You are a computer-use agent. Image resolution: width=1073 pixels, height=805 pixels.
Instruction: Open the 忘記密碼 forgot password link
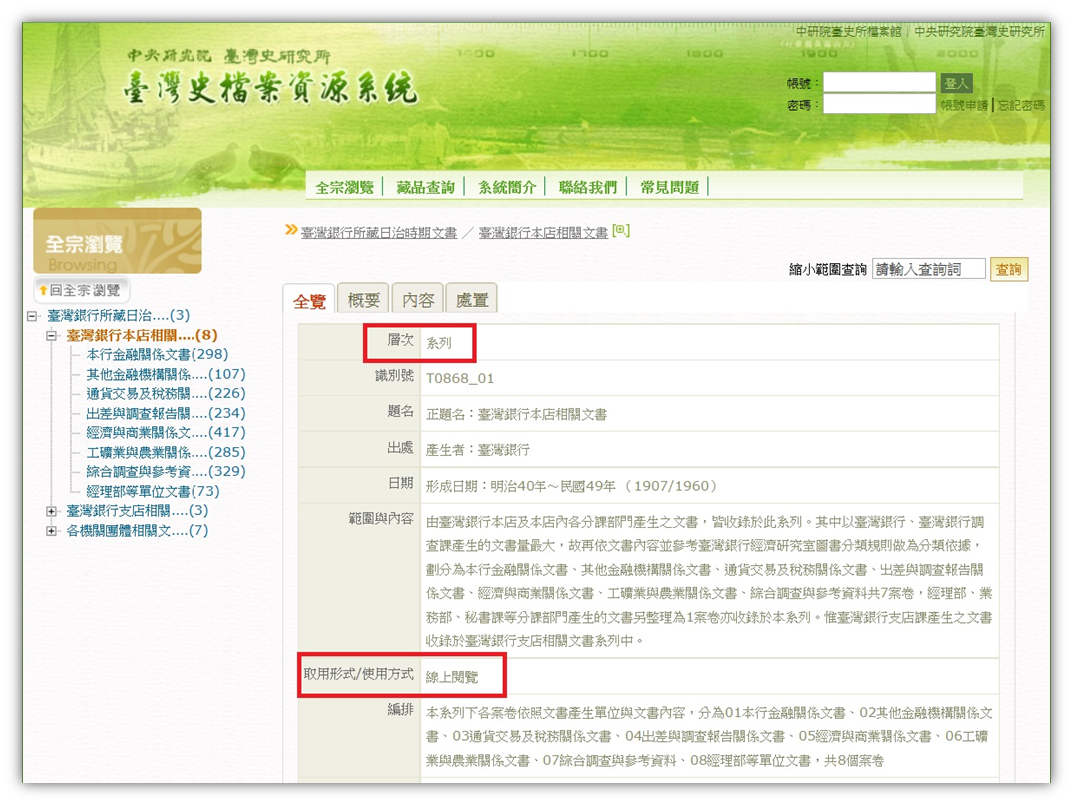point(1020,105)
